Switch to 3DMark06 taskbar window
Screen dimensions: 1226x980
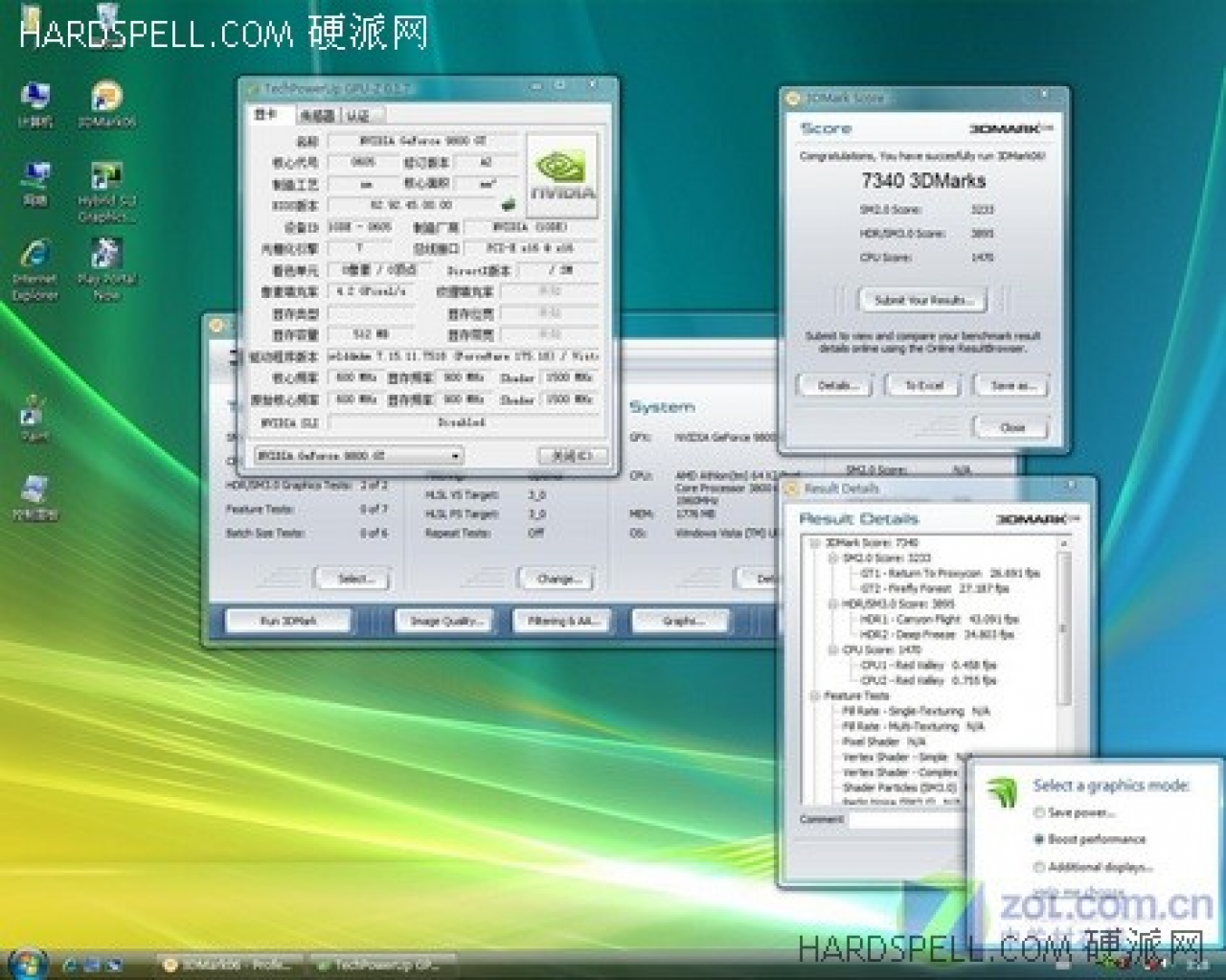[x=230, y=964]
